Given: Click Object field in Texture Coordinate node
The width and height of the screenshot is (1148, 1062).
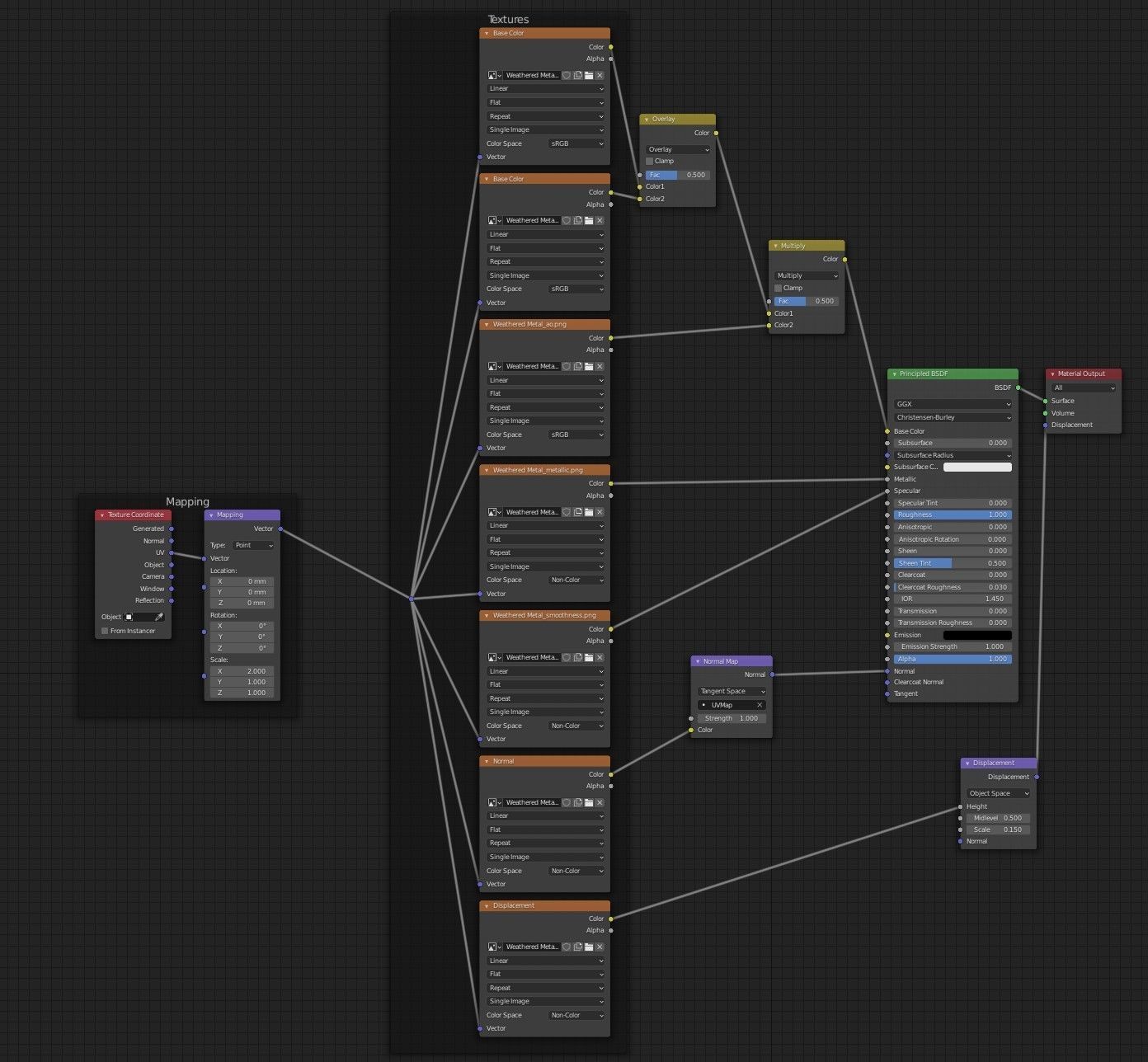Looking at the screenshot, I should (139, 617).
